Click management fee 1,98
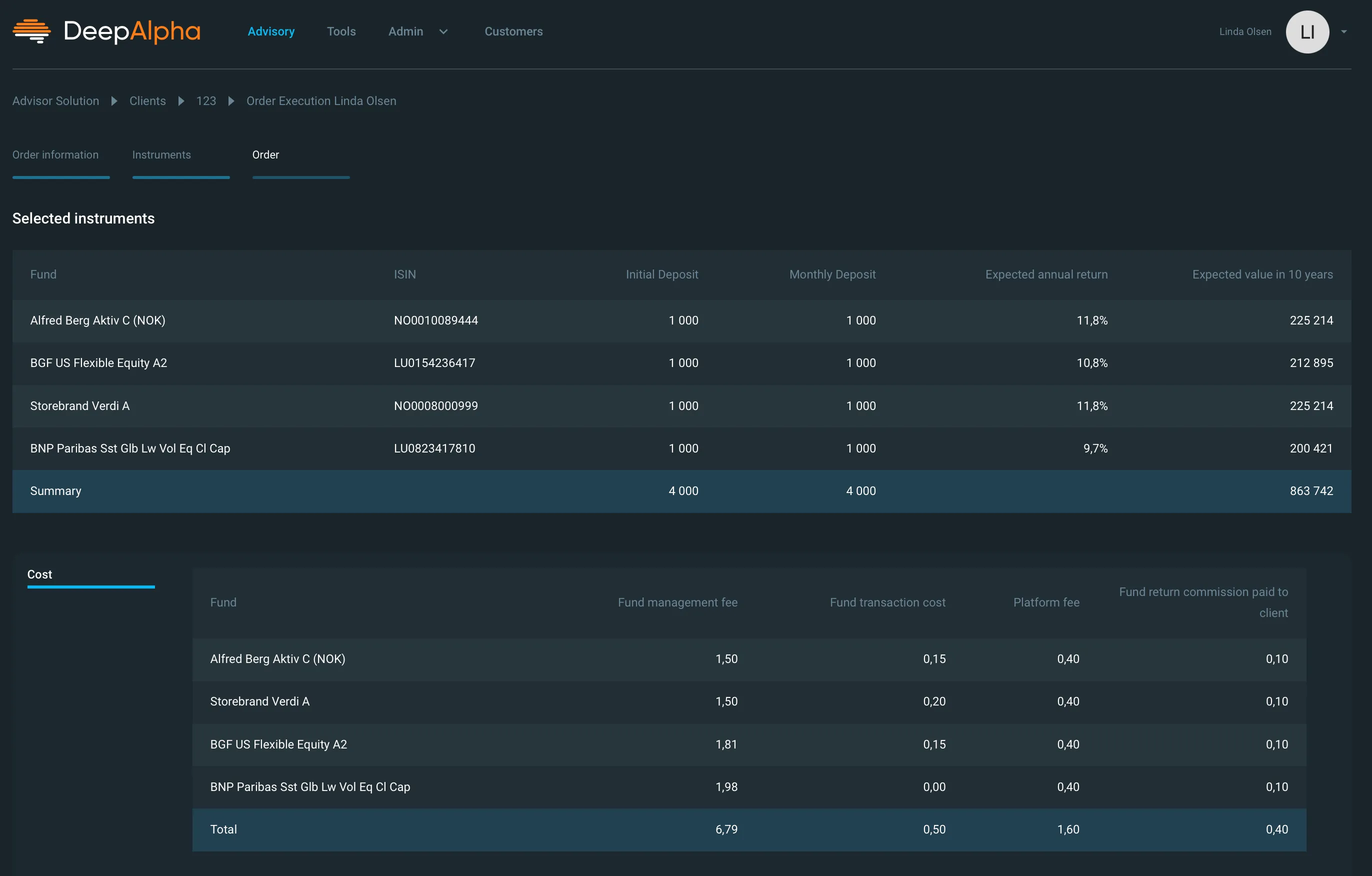This screenshot has width=1372, height=876. click(726, 786)
